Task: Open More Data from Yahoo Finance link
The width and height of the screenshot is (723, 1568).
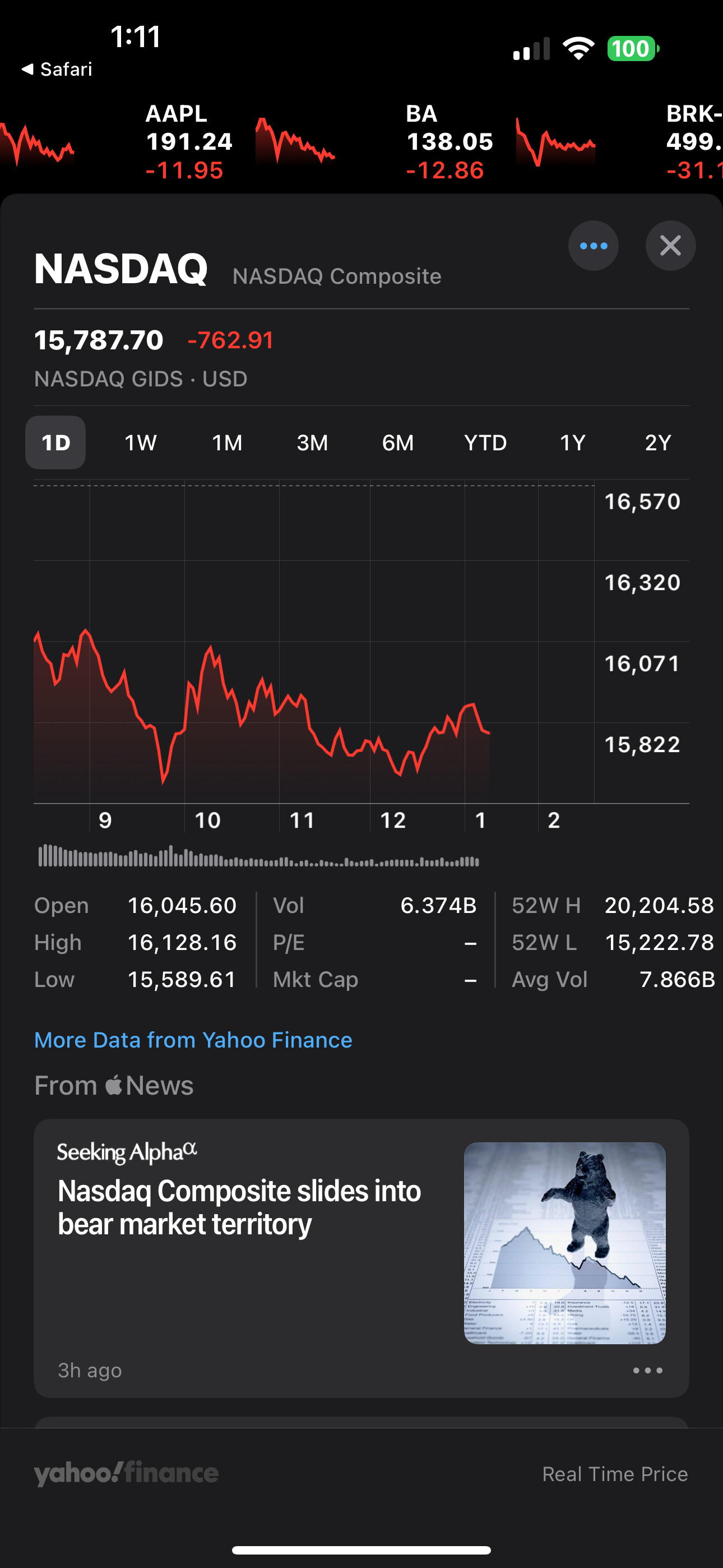Action: pyautogui.click(x=193, y=1040)
